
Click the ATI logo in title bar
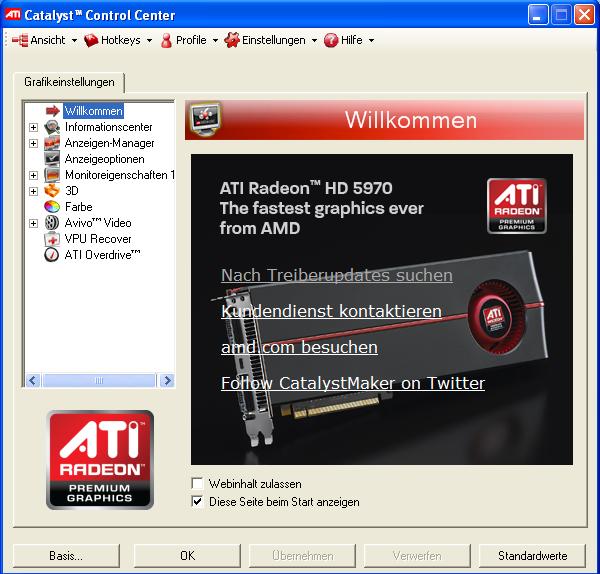tap(13, 15)
